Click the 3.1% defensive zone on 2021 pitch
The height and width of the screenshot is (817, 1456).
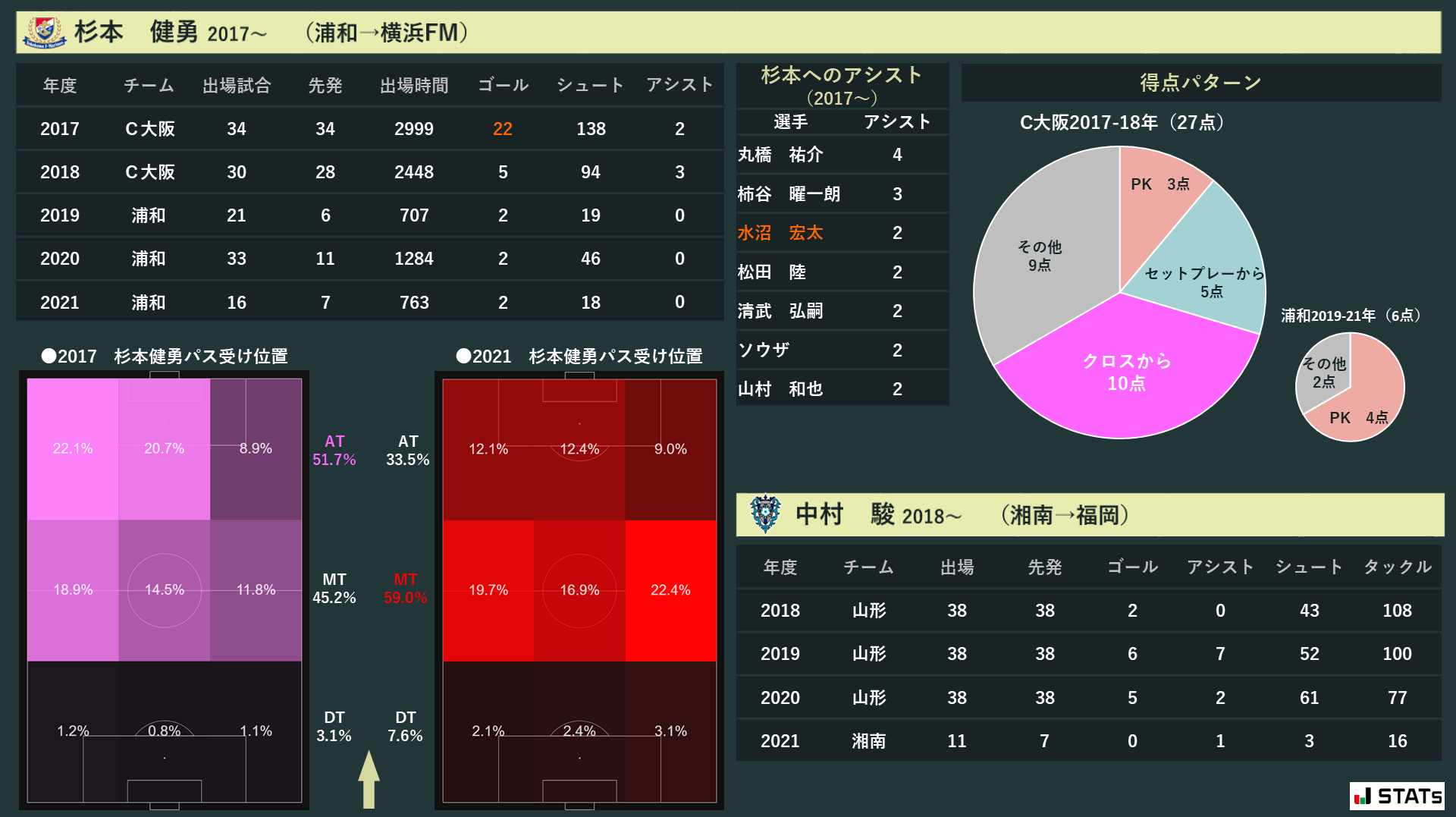coord(670,731)
